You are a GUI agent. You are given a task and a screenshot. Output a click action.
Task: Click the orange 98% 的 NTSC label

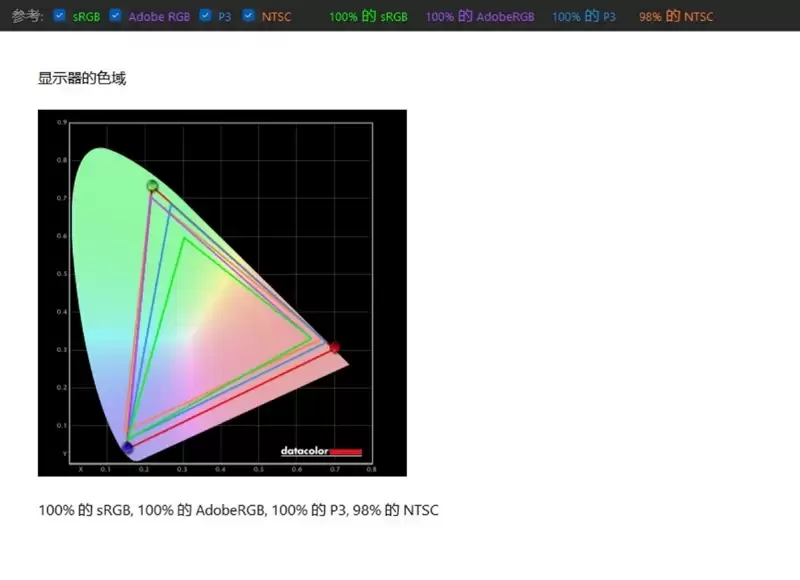point(676,16)
